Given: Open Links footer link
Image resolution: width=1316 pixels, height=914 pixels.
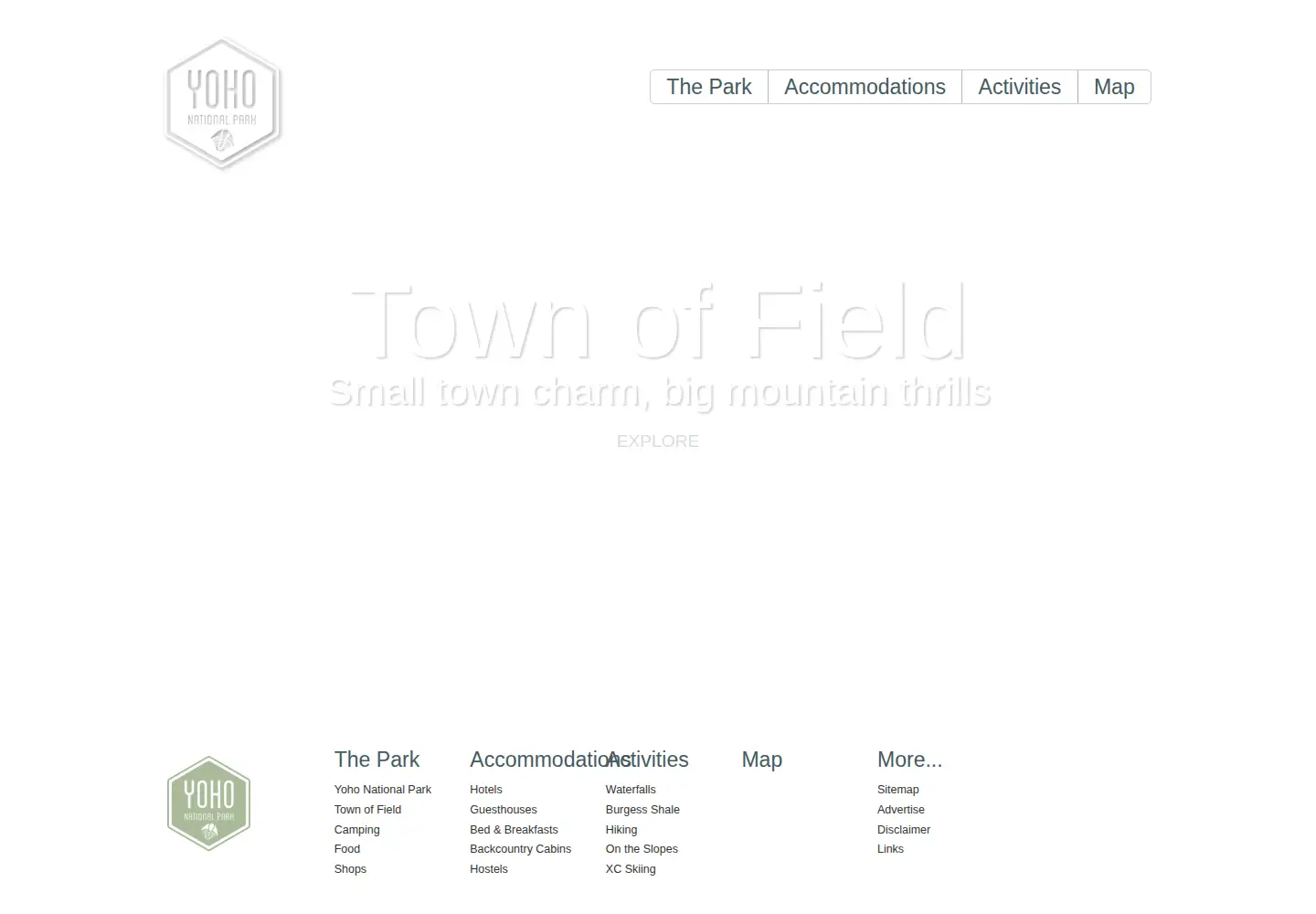Looking at the screenshot, I should [x=891, y=849].
